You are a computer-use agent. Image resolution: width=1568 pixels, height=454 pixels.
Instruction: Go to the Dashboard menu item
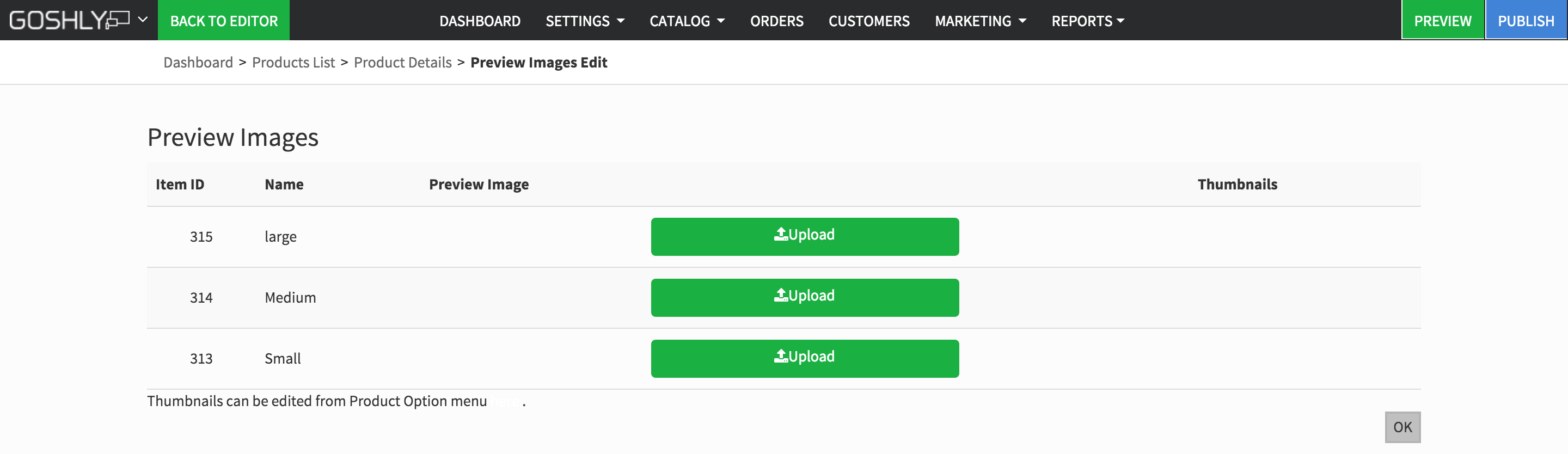[480, 21]
